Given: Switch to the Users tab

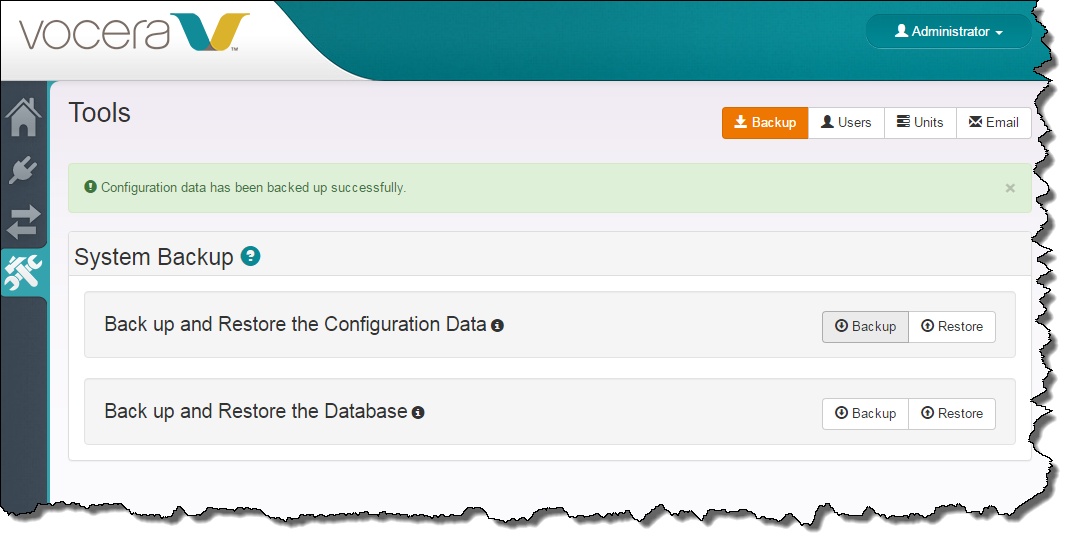Looking at the screenshot, I should [x=847, y=123].
